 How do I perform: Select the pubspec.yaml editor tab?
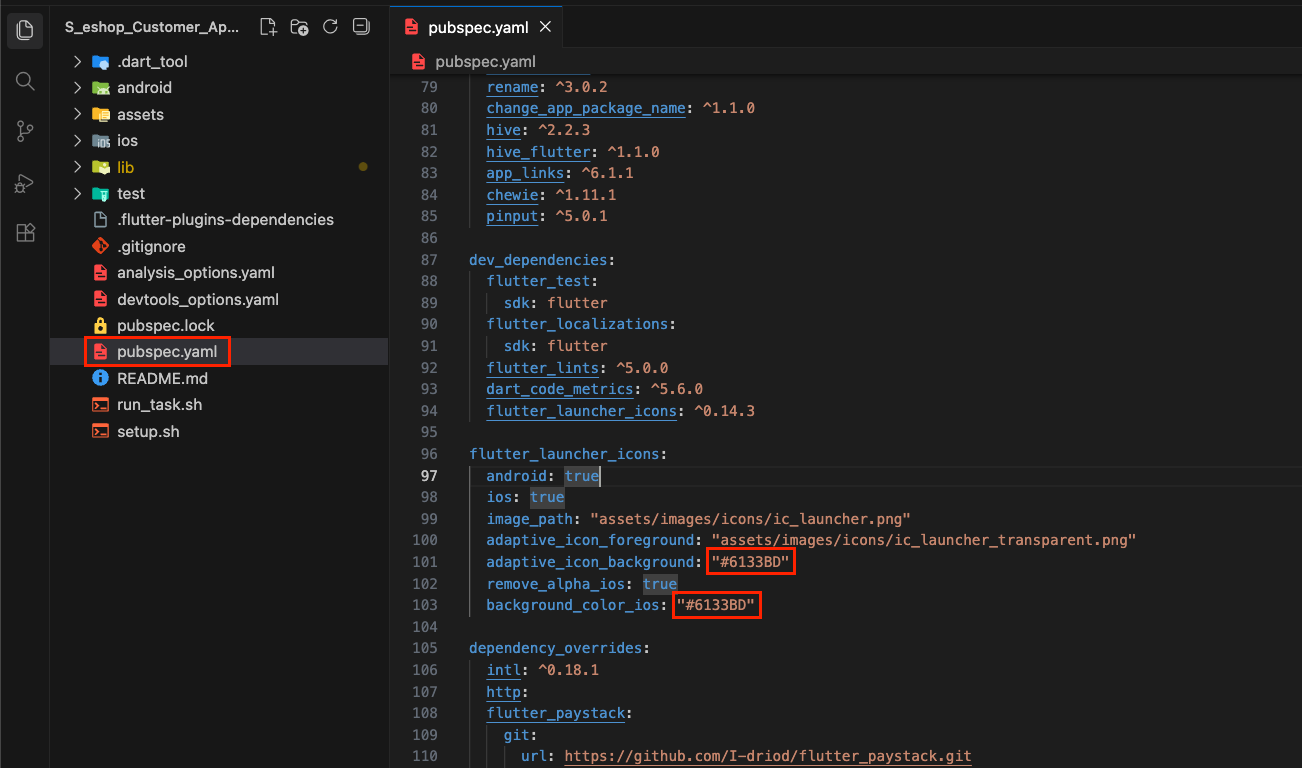click(x=477, y=27)
